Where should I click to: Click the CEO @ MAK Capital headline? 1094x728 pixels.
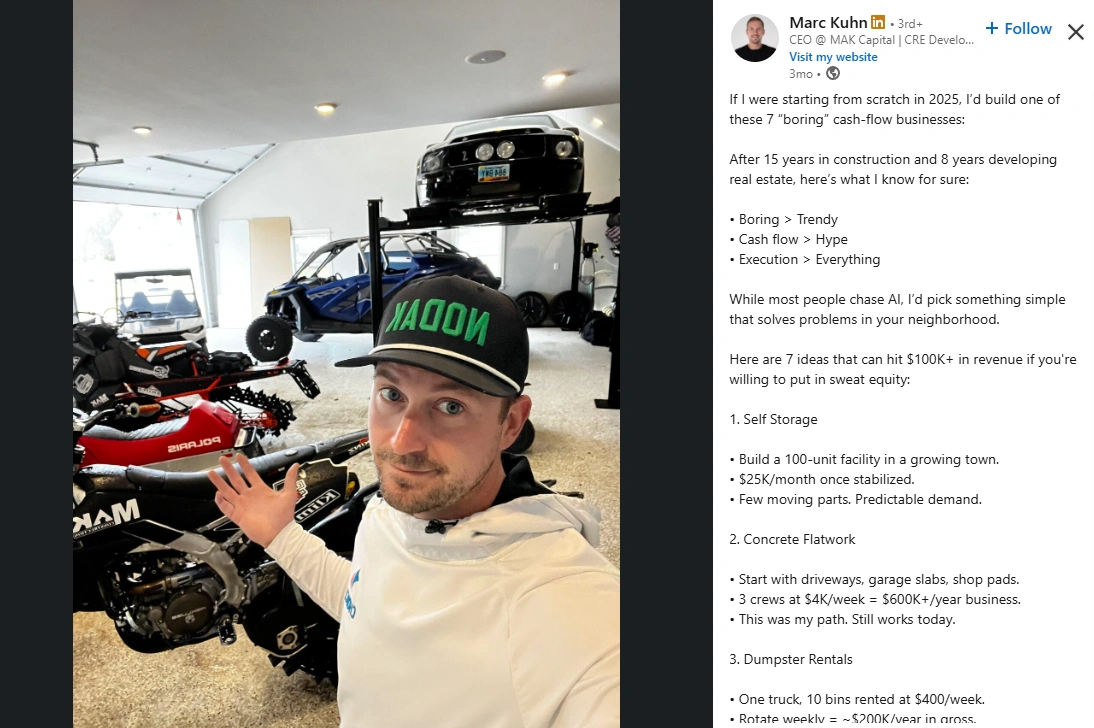tap(881, 40)
